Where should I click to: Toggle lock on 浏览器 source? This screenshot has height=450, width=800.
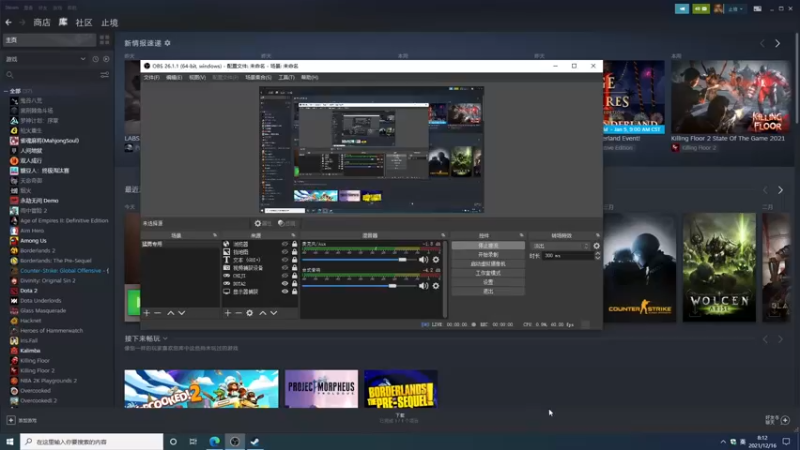294,244
